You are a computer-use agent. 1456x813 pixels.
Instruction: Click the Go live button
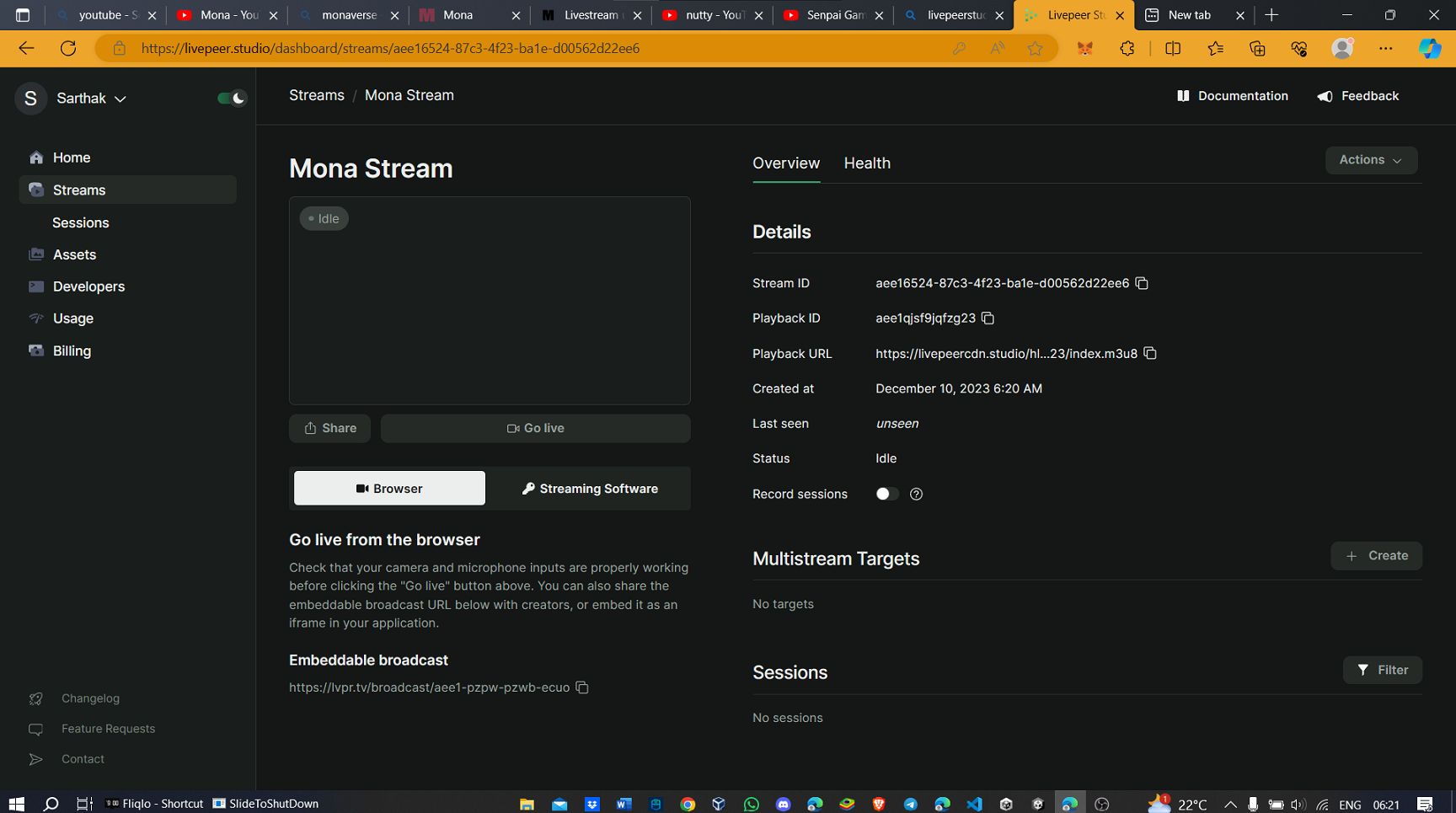point(536,428)
